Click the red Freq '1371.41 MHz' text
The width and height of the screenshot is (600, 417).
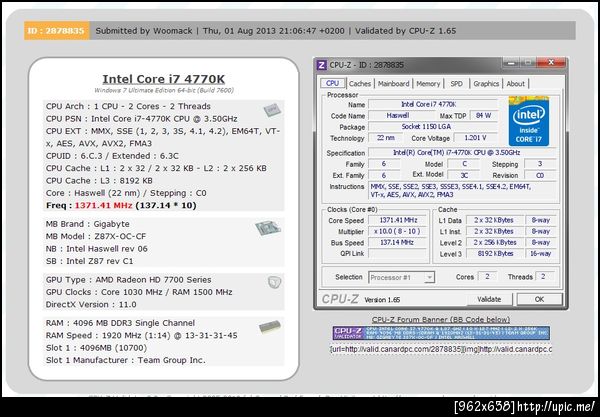pos(103,205)
